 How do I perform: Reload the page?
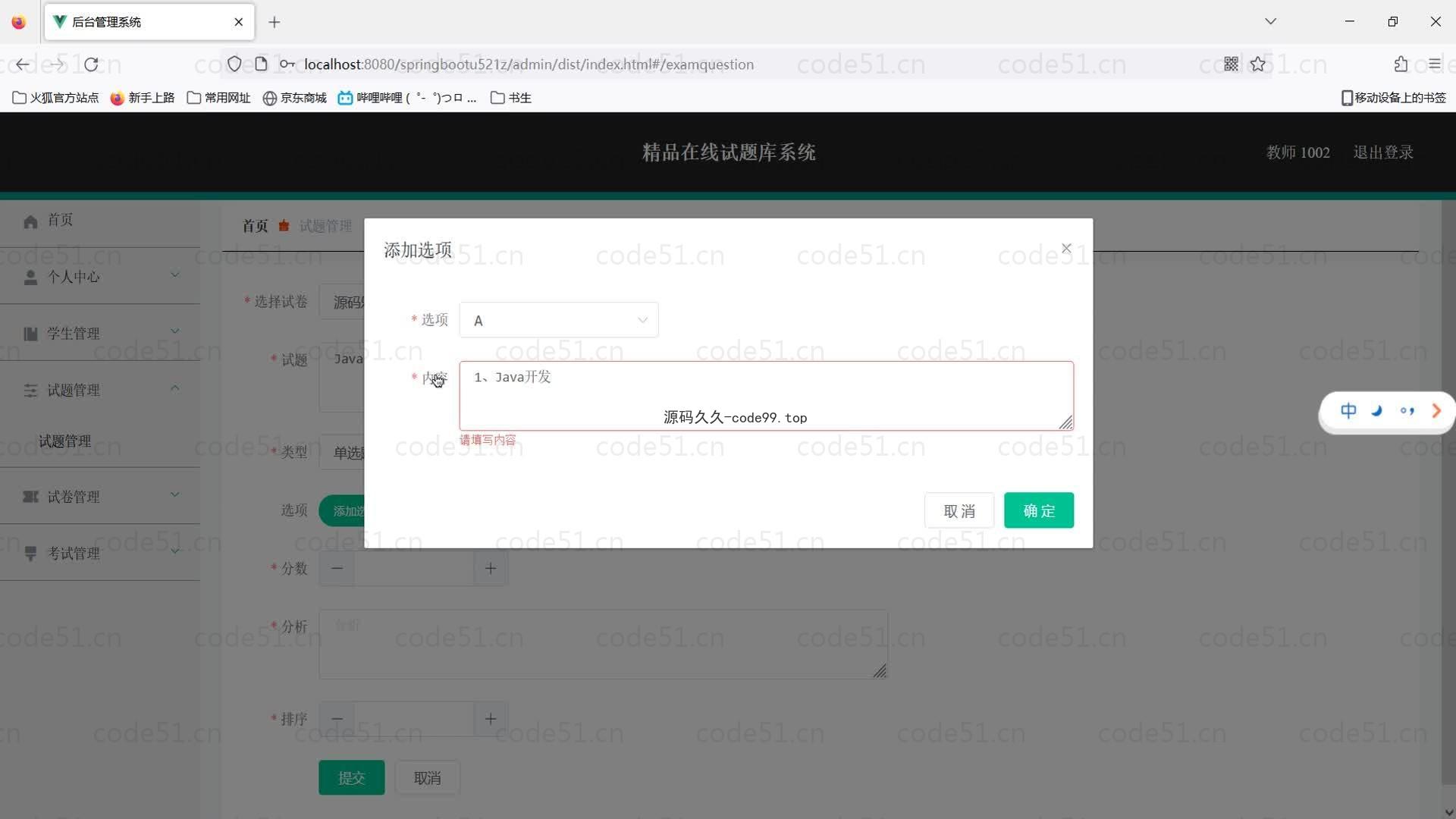coord(91,64)
